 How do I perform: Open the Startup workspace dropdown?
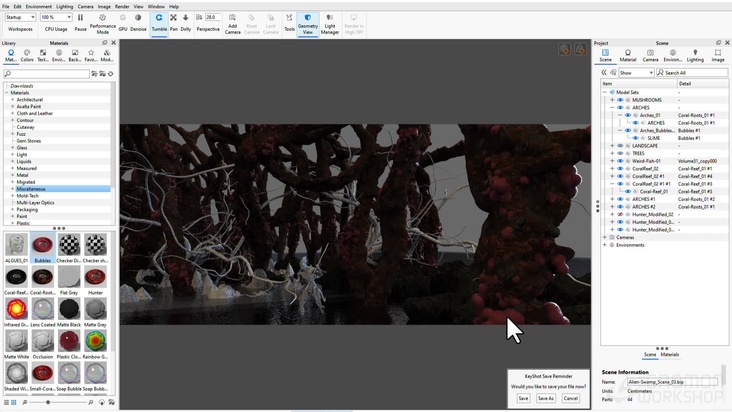(20, 17)
